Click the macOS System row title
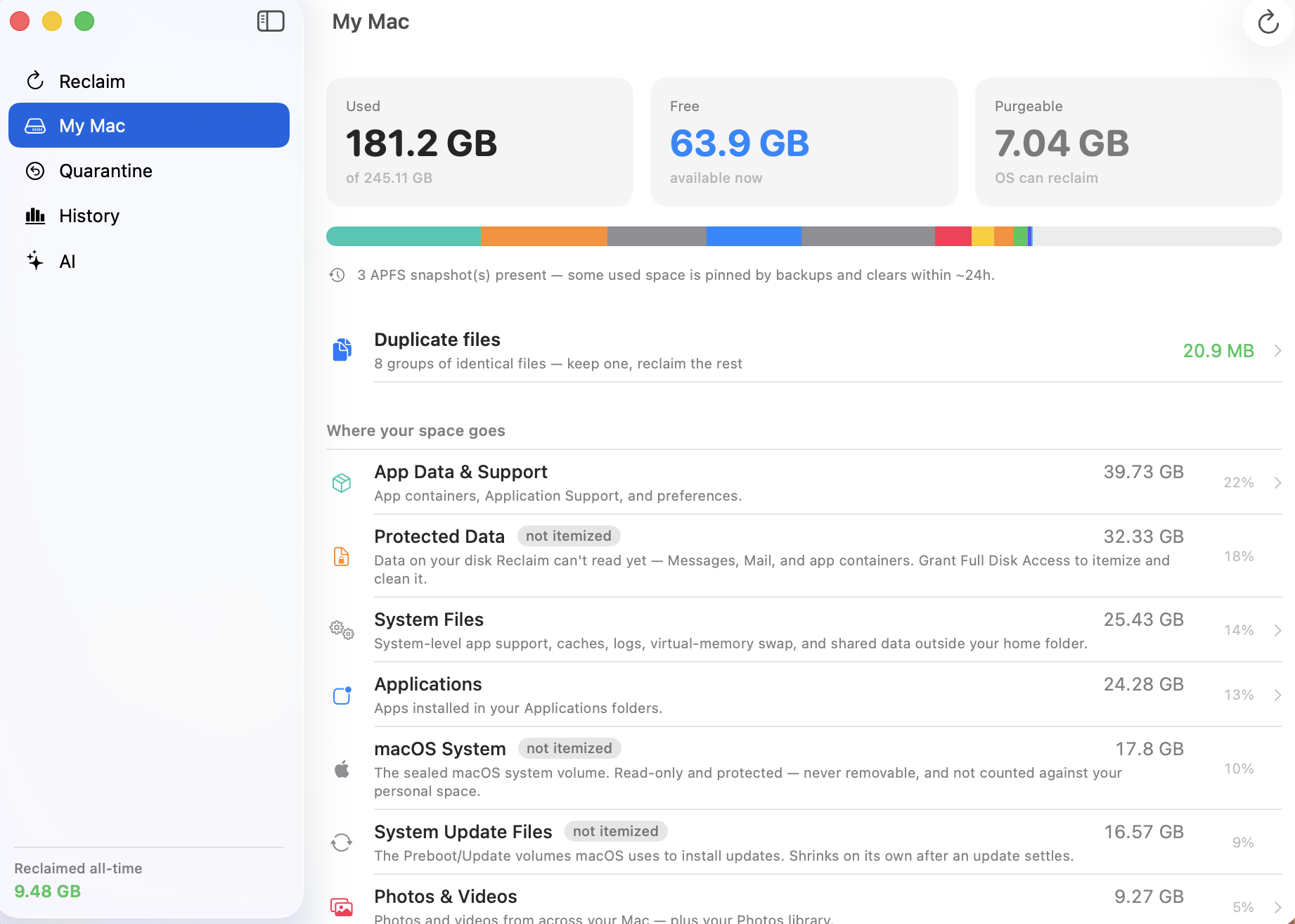The height and width of the screenshot is (924, 1295). 440,749
